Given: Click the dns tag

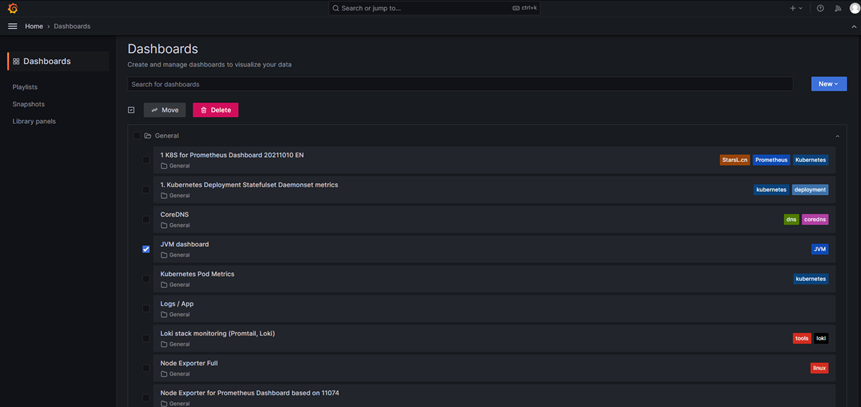Looking at the screenshot, I should pos(791,219).
